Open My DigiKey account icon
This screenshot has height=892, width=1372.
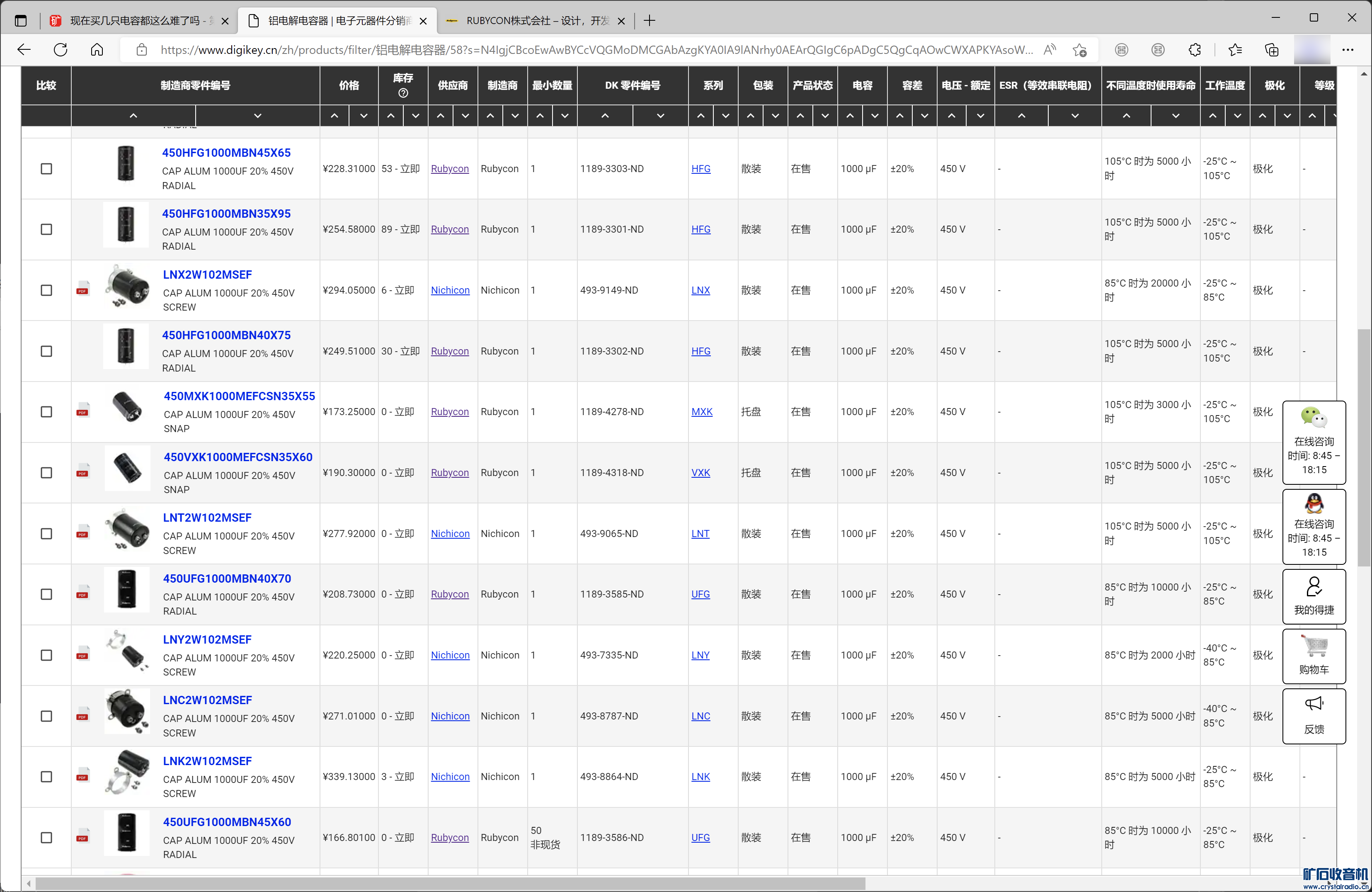(1314, 587)
